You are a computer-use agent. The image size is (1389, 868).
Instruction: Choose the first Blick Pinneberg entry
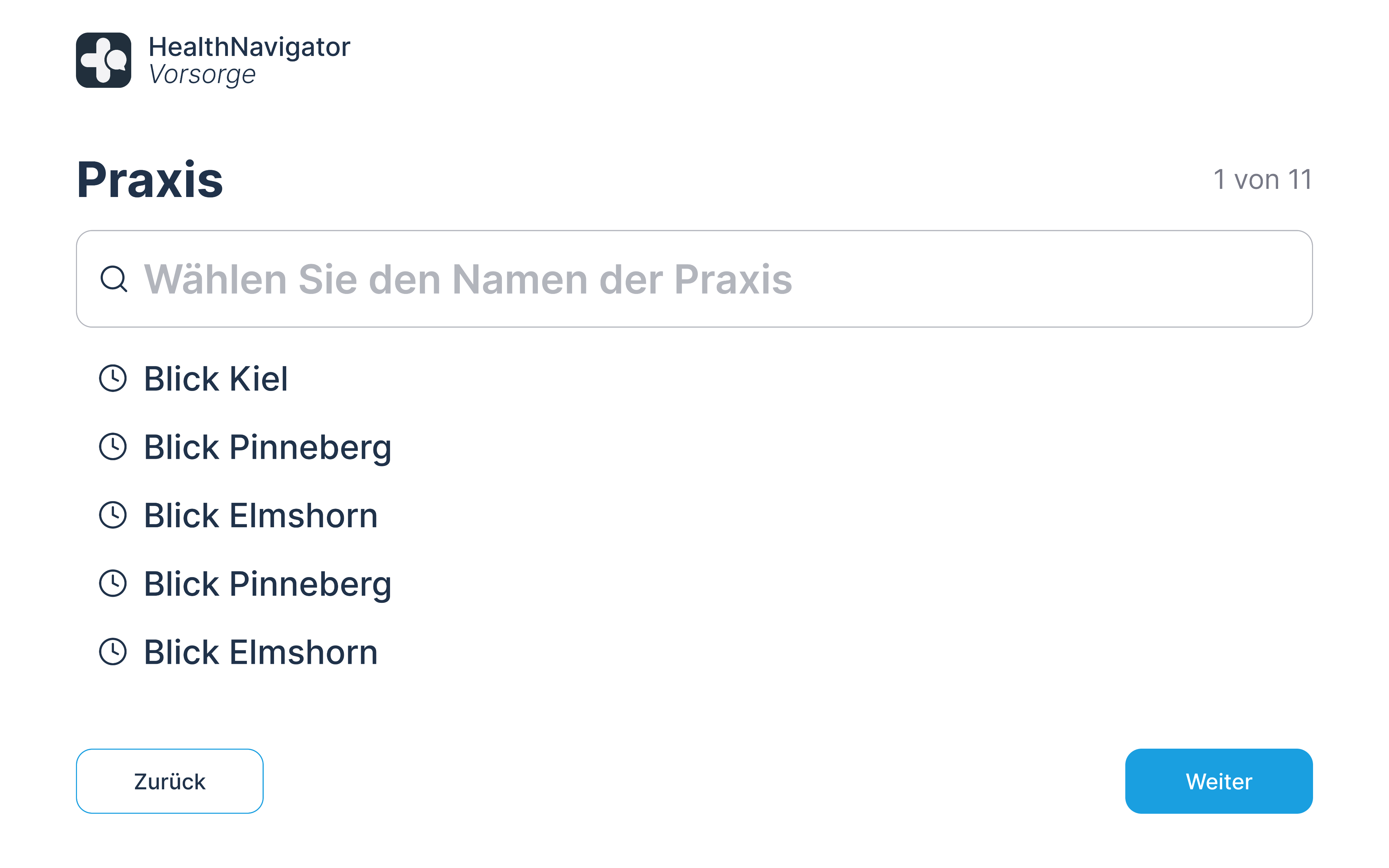coord(268,447)
